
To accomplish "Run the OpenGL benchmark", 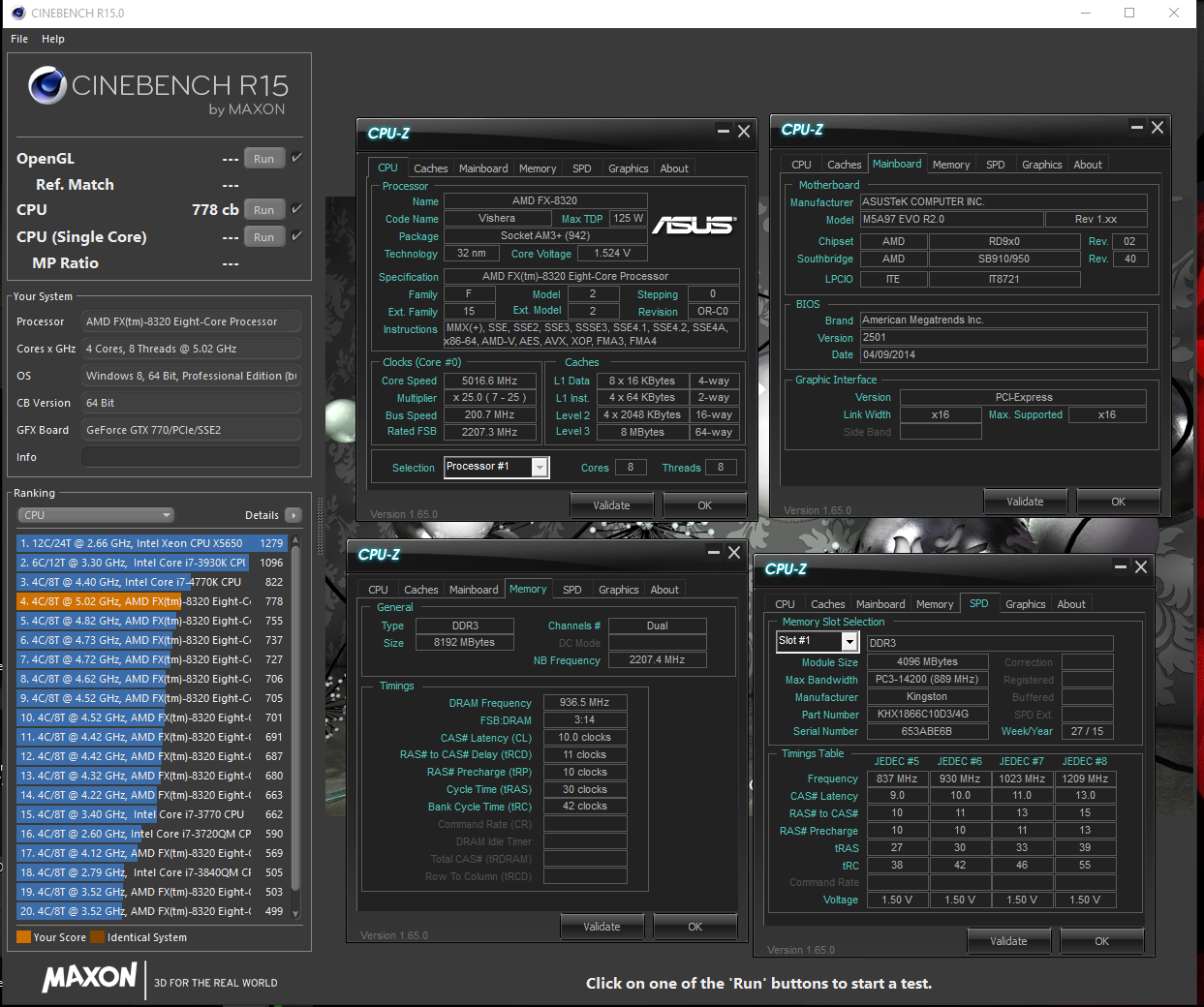I will tap(264, 159).
